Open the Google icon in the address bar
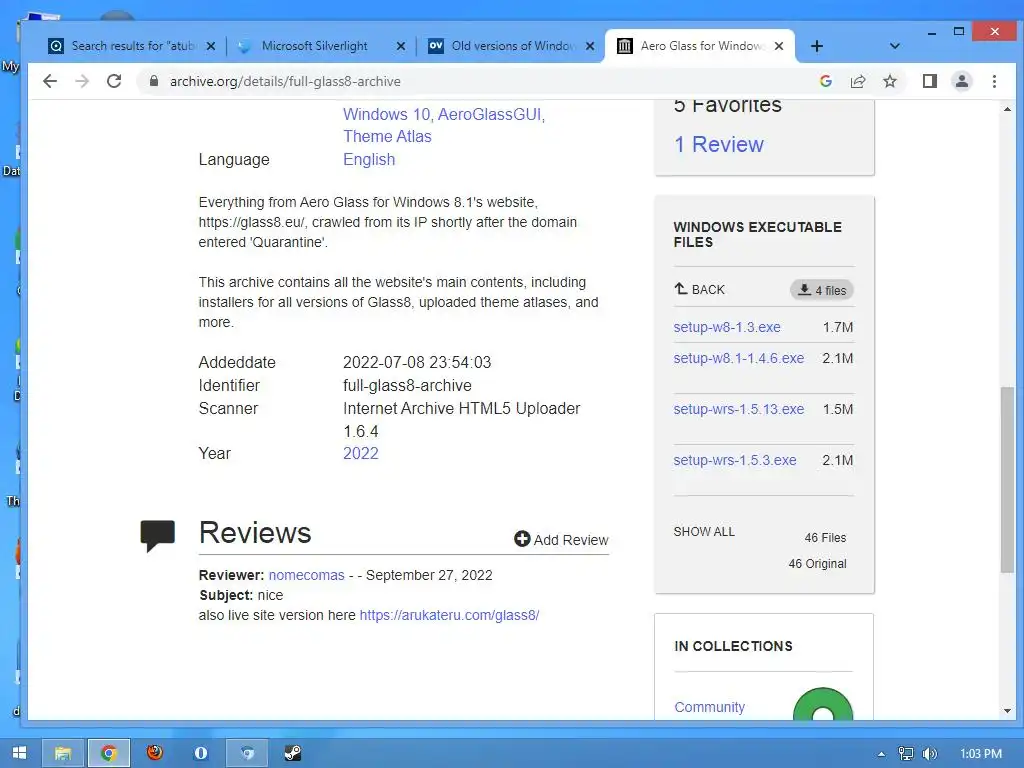The image size is (1024, 768). (x=825, y=81)
